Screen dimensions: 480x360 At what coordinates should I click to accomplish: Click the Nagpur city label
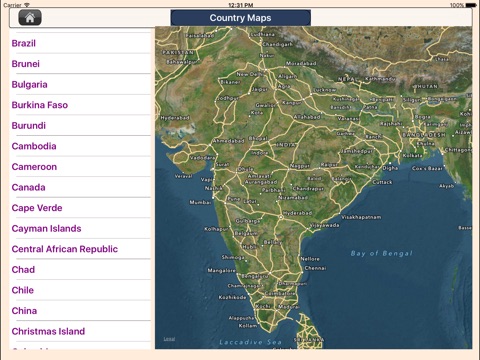click(x=300, y=166)
